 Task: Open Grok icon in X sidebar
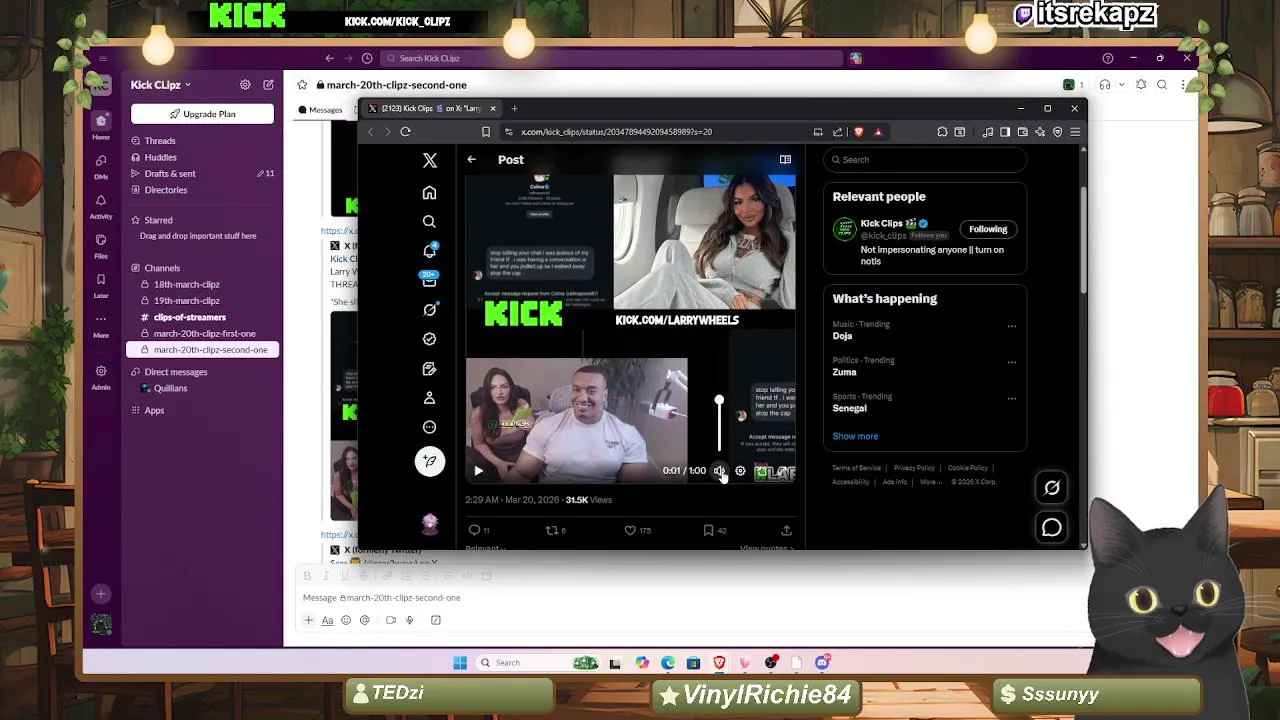pos(429,309)
